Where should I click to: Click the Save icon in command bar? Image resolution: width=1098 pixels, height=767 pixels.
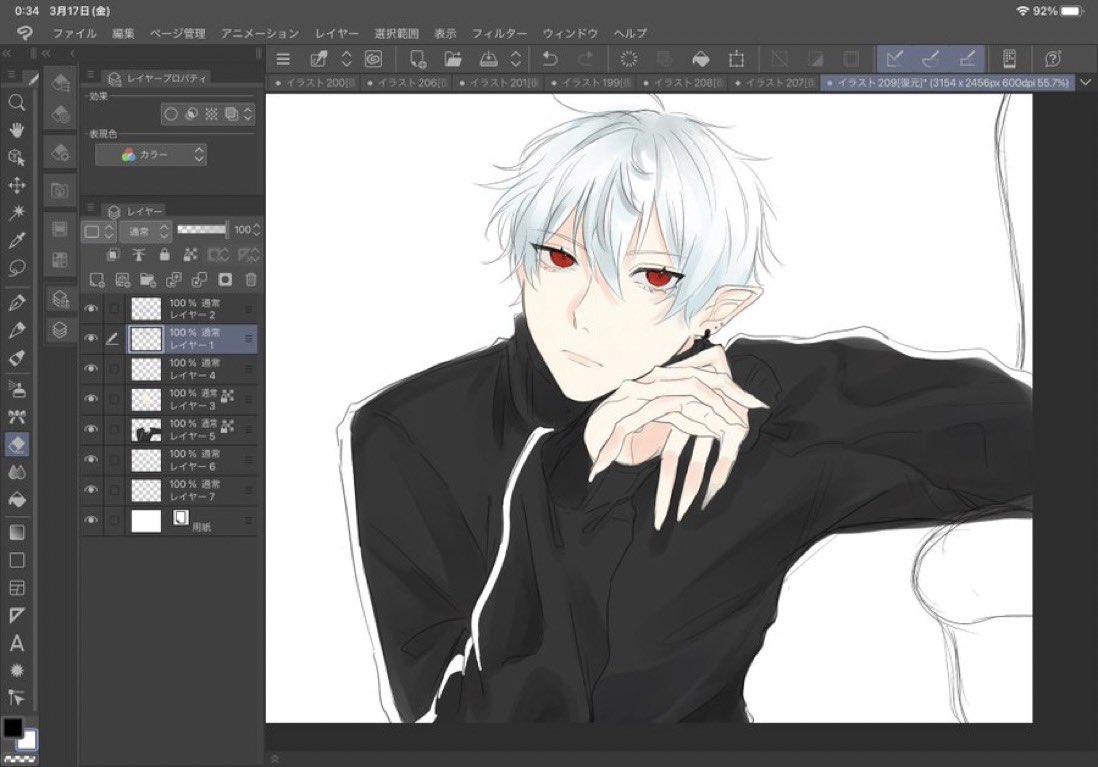(489, 59)
